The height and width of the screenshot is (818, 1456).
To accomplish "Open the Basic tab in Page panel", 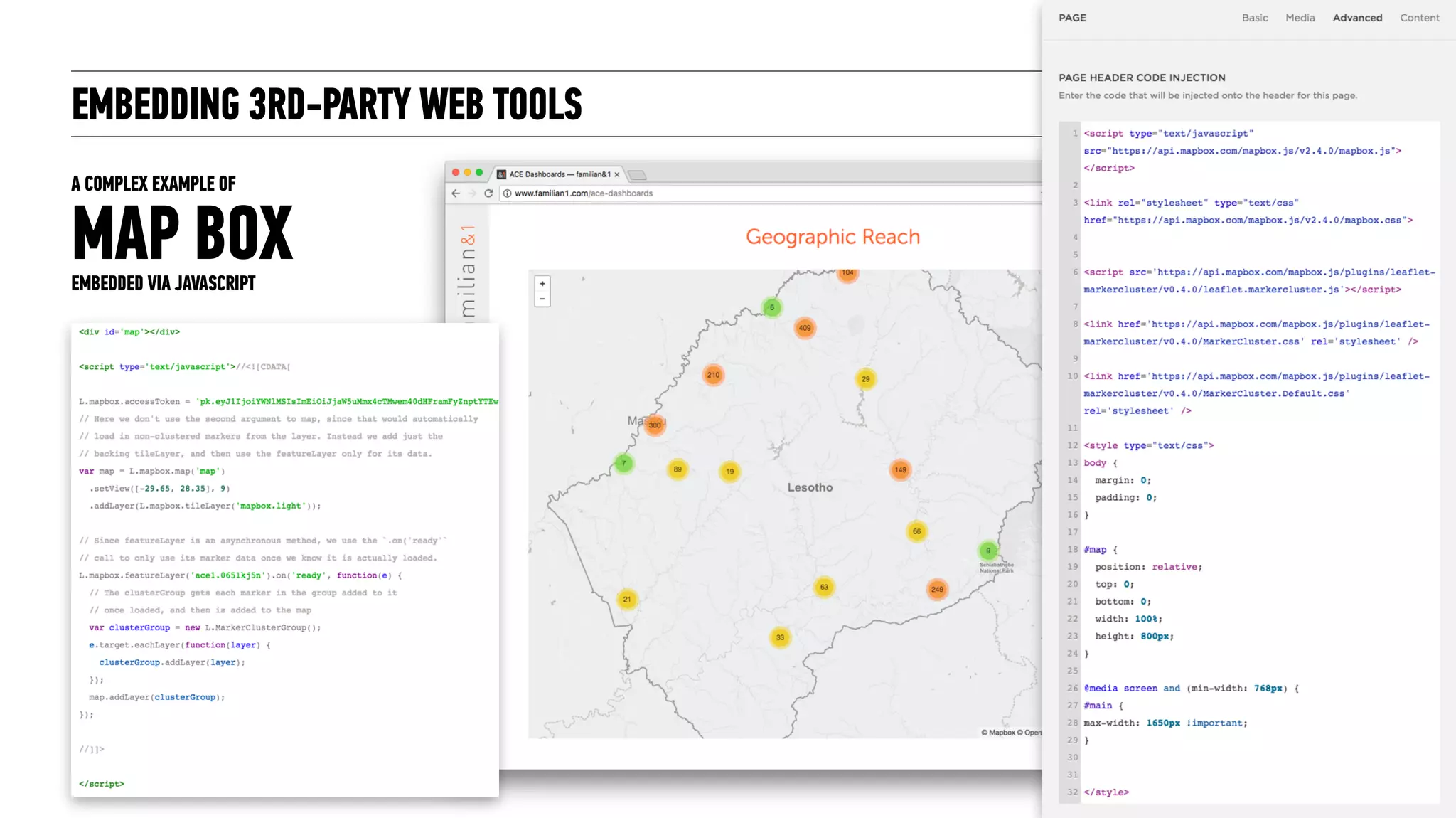I will (x=1255, y=18).
